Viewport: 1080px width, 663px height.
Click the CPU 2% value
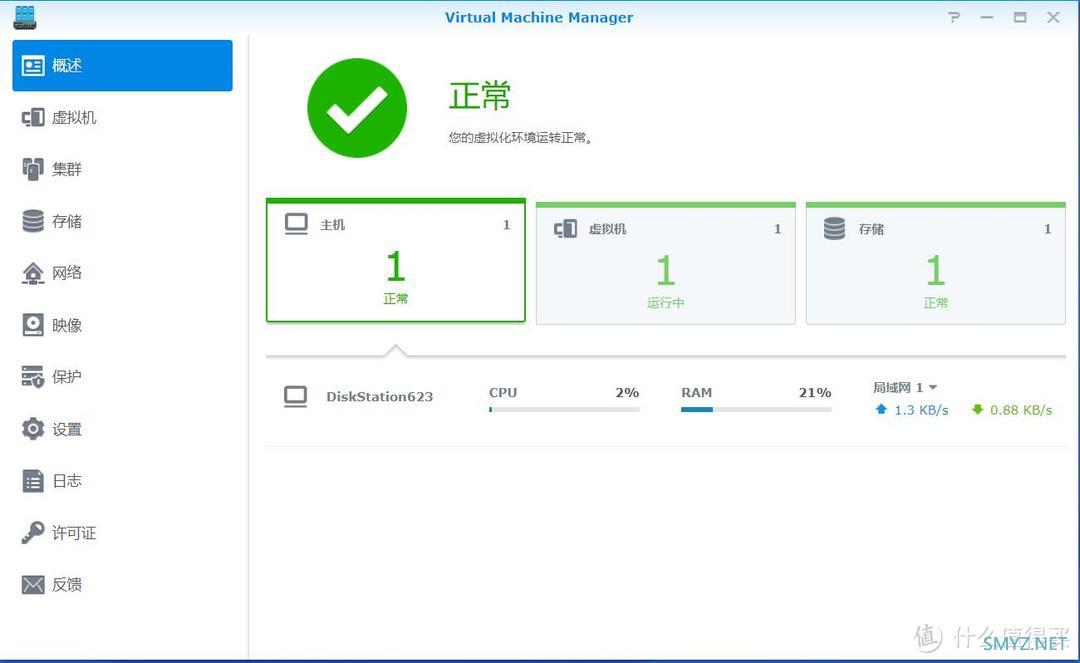pos(627,392)
